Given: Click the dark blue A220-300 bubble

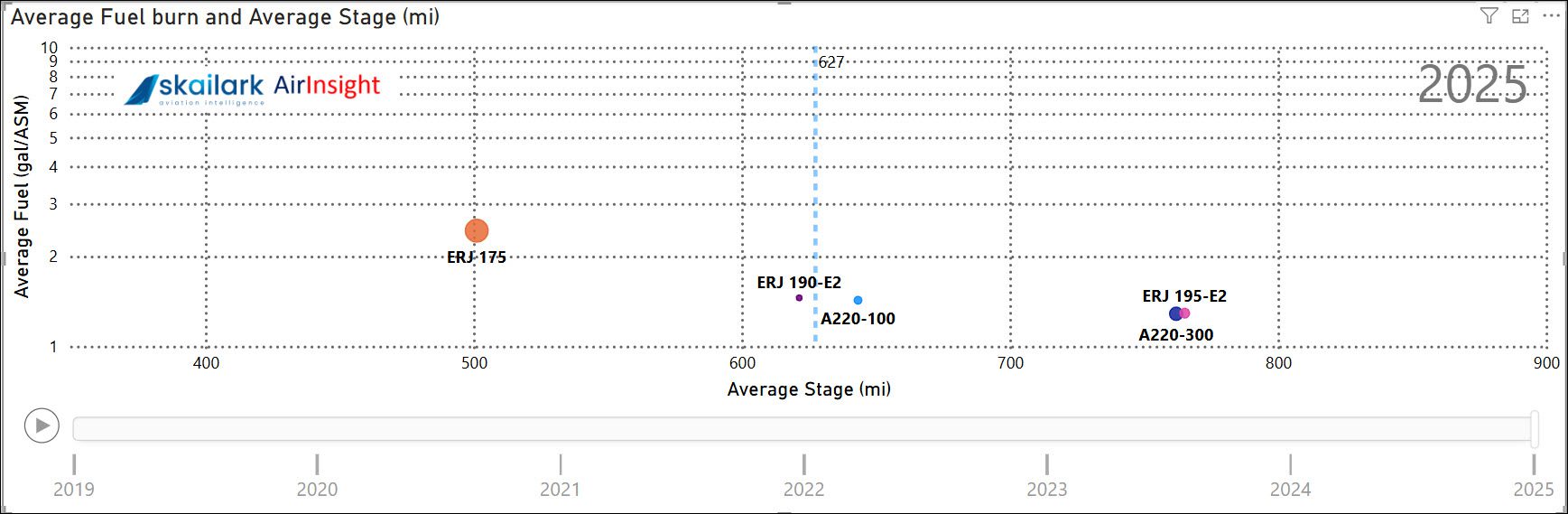Looking at the screenshot, I should (1174, 313).
